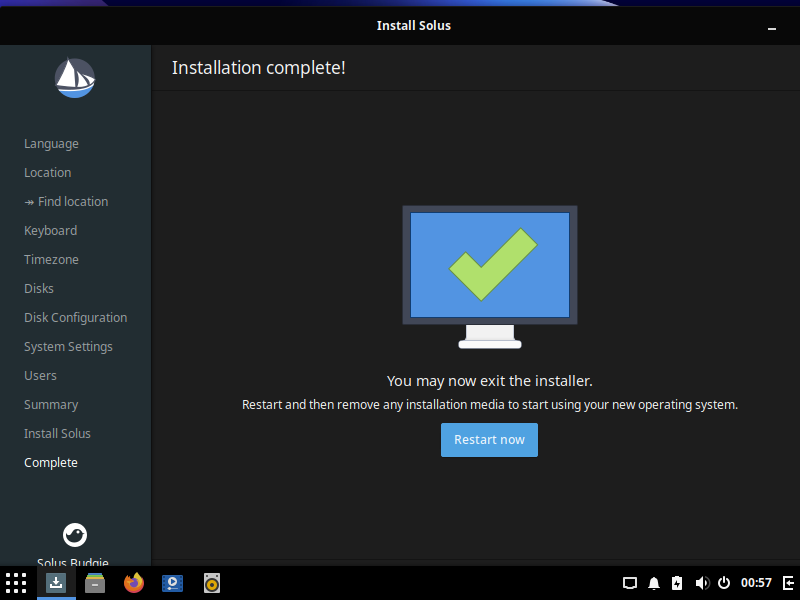Viewport: 800px width, 600px height.
Task: Select the Complete step in sidebar
Action: [51, 462]
